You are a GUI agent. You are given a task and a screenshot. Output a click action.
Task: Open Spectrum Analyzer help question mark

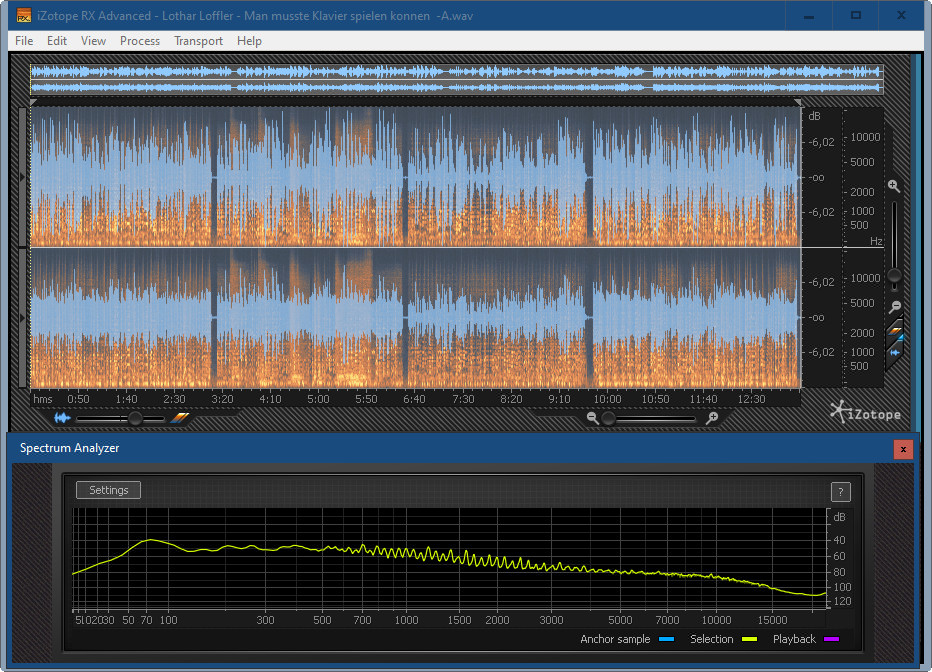pos(840,492)
